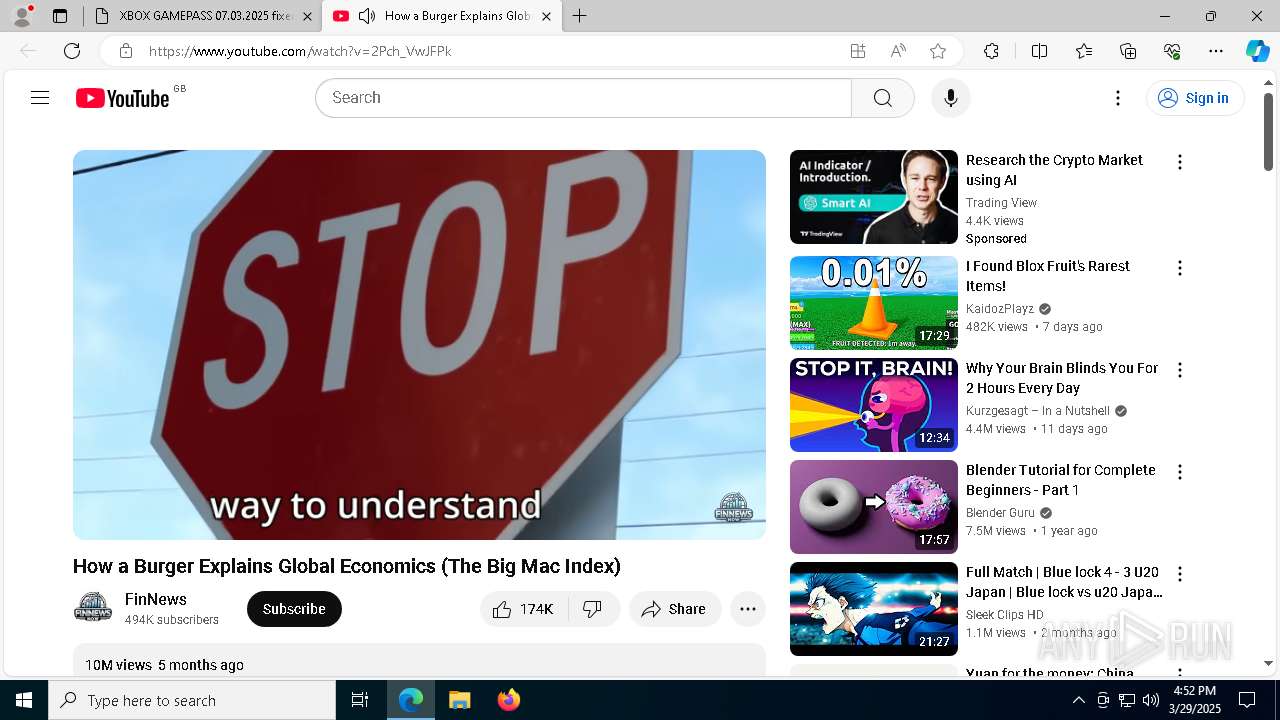Screen dimensions: 1280x720
Task: Start voice search with the microphone
Action: pyautogui.click(x=951, y=98)
